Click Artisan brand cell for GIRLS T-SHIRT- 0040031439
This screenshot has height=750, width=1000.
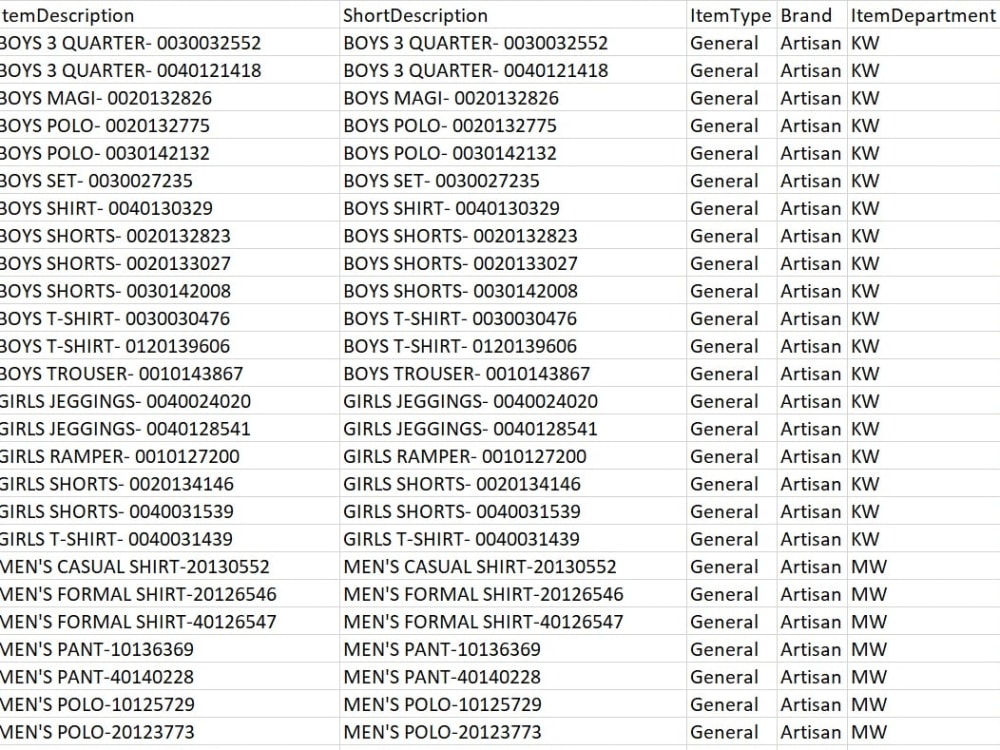(812, 539)
